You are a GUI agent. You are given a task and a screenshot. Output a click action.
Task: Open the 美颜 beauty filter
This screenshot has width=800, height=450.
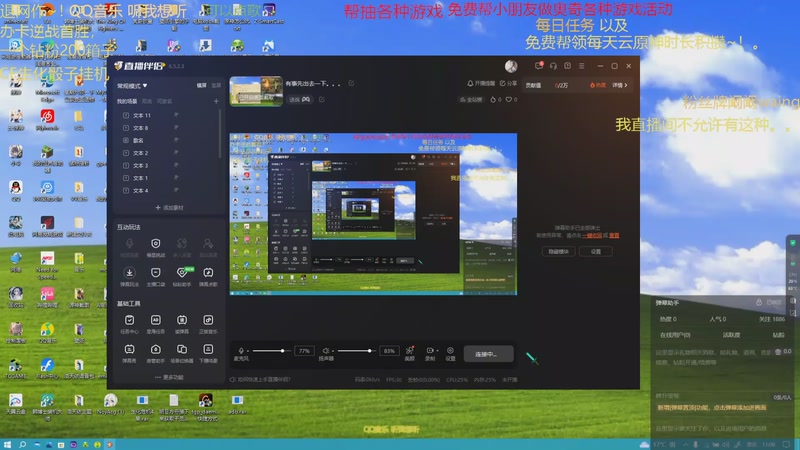point(409,353)
